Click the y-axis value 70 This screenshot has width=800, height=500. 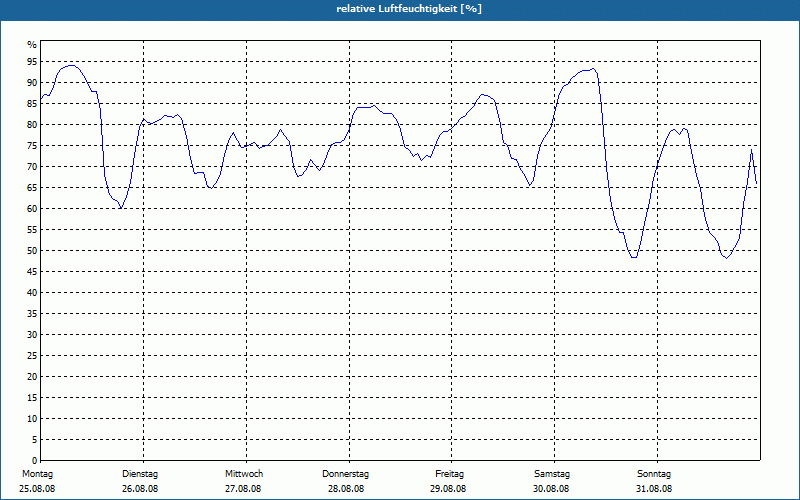32,166
